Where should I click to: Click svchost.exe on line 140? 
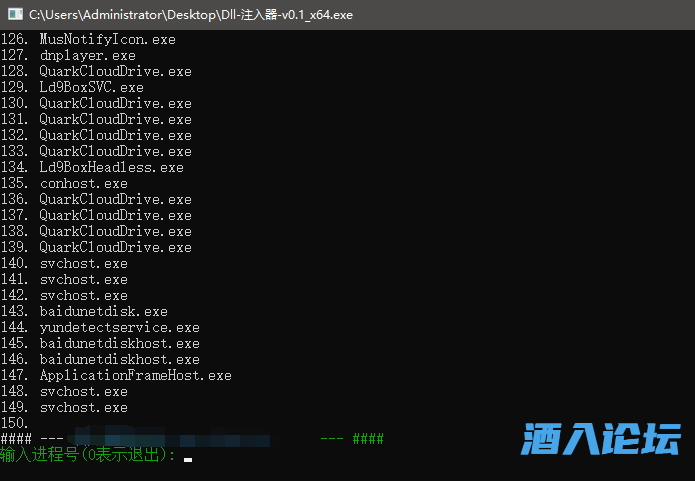83,263
